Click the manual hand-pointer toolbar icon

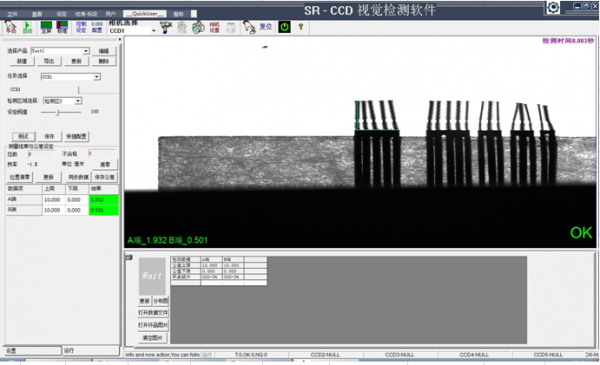point(10,27)
